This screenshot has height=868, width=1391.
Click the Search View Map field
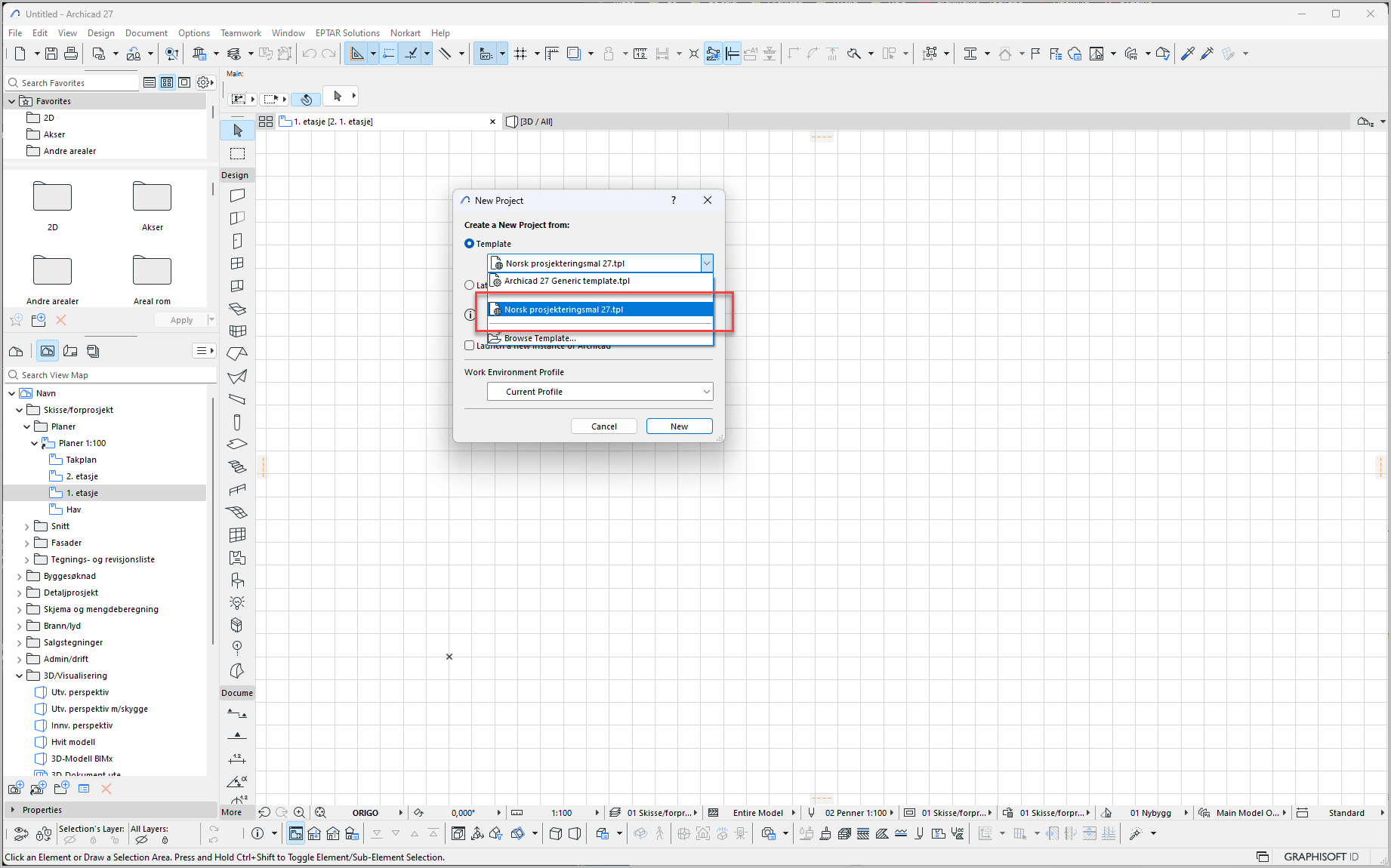pyautogui.click(x=113, y=375)
